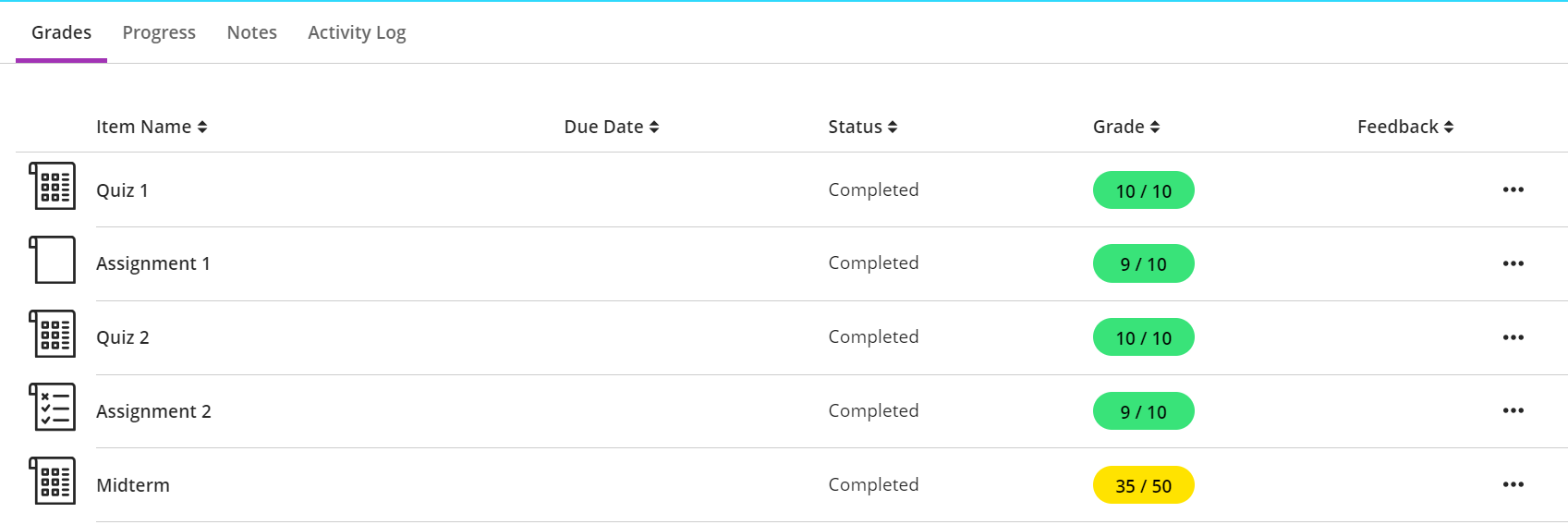Switch to the Notes tab
This screenshot has height=525, width=1568.
click(x=252, y=32)
